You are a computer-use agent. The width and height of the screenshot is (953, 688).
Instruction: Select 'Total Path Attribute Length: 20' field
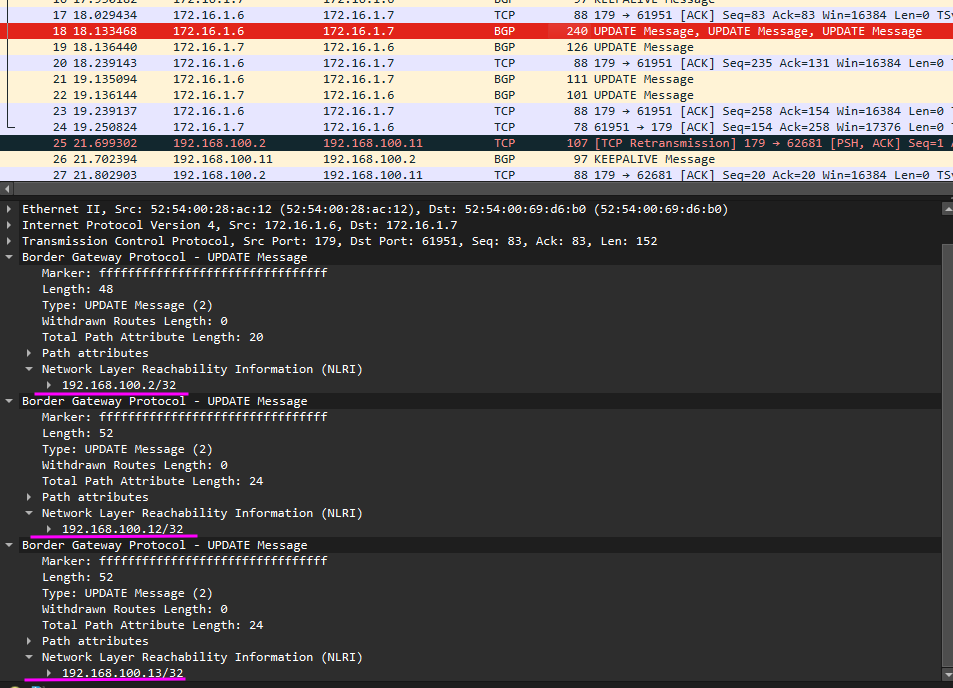coord(153,337)
